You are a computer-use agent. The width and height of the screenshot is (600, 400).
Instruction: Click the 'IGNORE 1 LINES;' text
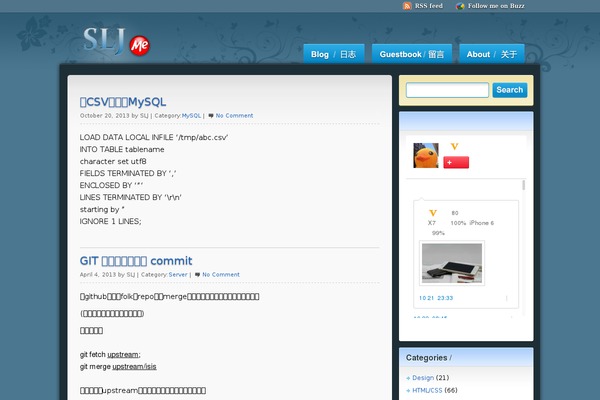click(111, 221)
